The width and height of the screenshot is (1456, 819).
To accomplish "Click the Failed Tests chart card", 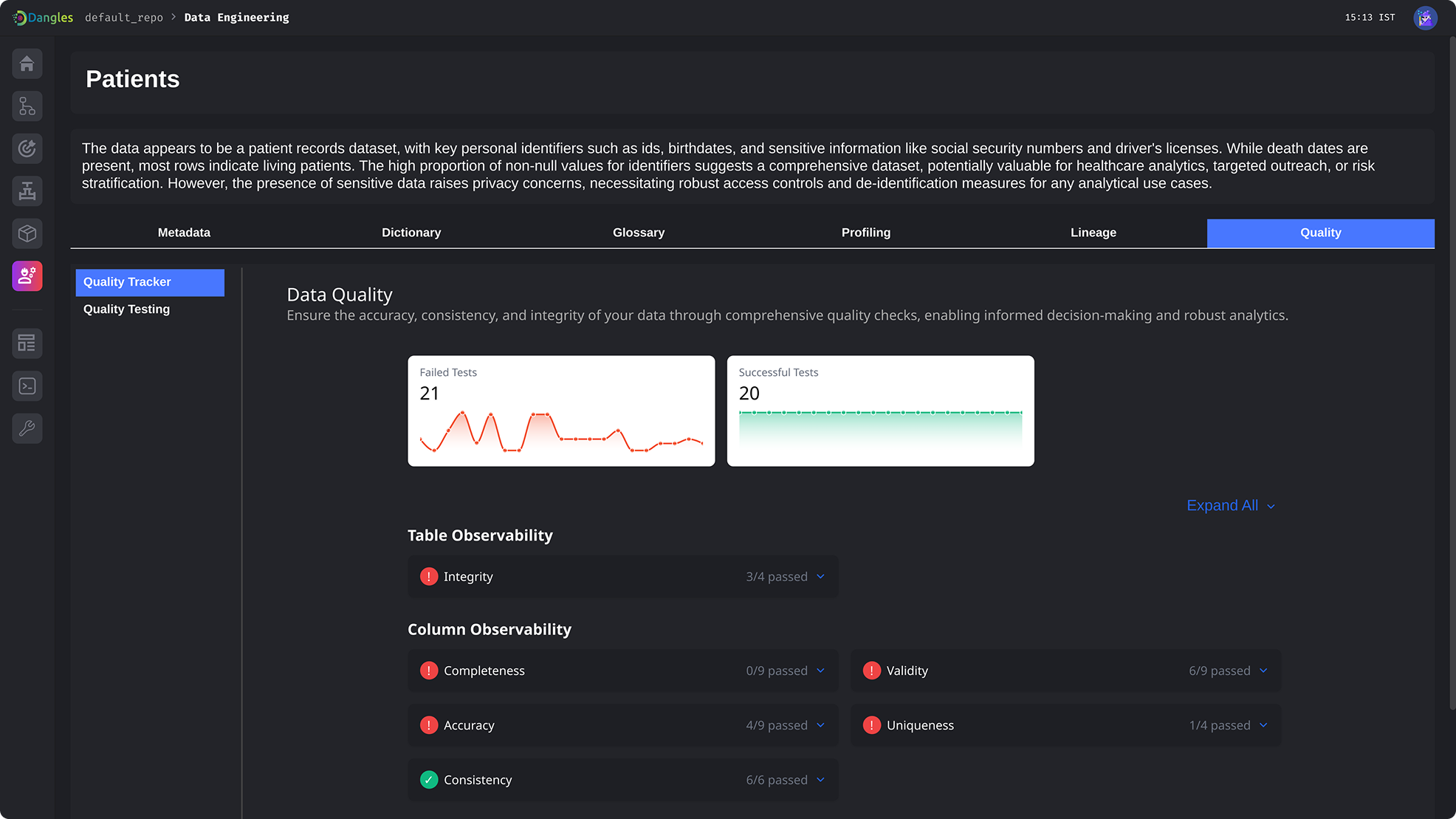I will pyautogui.click(x=561, y=411).
